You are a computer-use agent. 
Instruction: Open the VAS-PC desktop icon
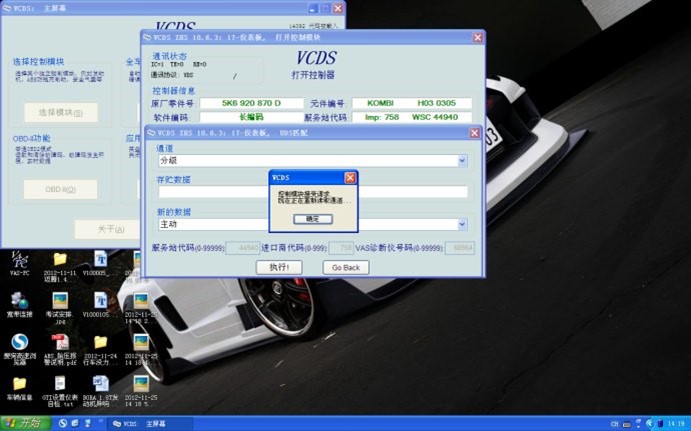tap(20, 261)
